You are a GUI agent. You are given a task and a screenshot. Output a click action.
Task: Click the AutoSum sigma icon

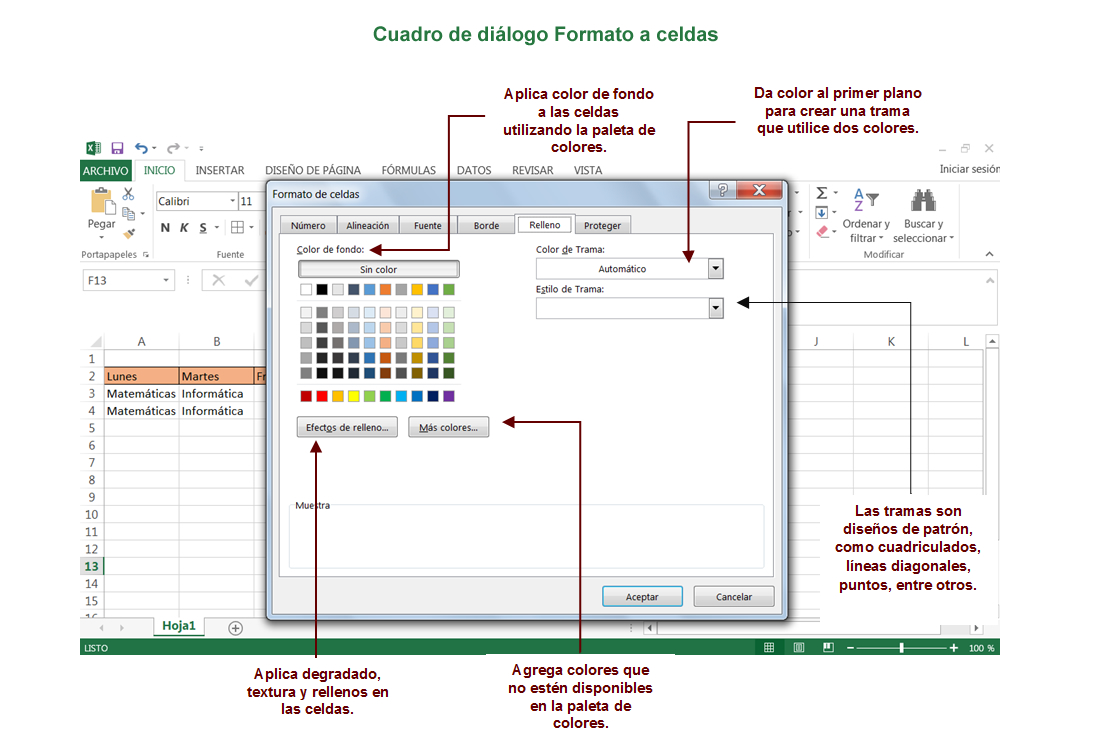[x=822, y=193]
